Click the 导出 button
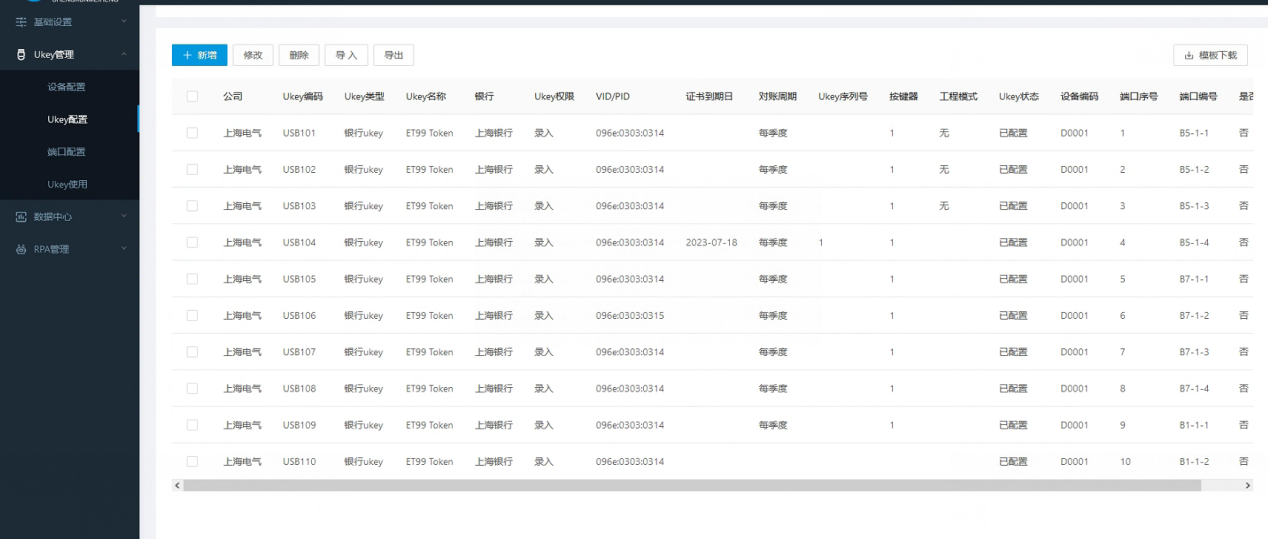The image size is (1268, 539). (x=394, y=55)
